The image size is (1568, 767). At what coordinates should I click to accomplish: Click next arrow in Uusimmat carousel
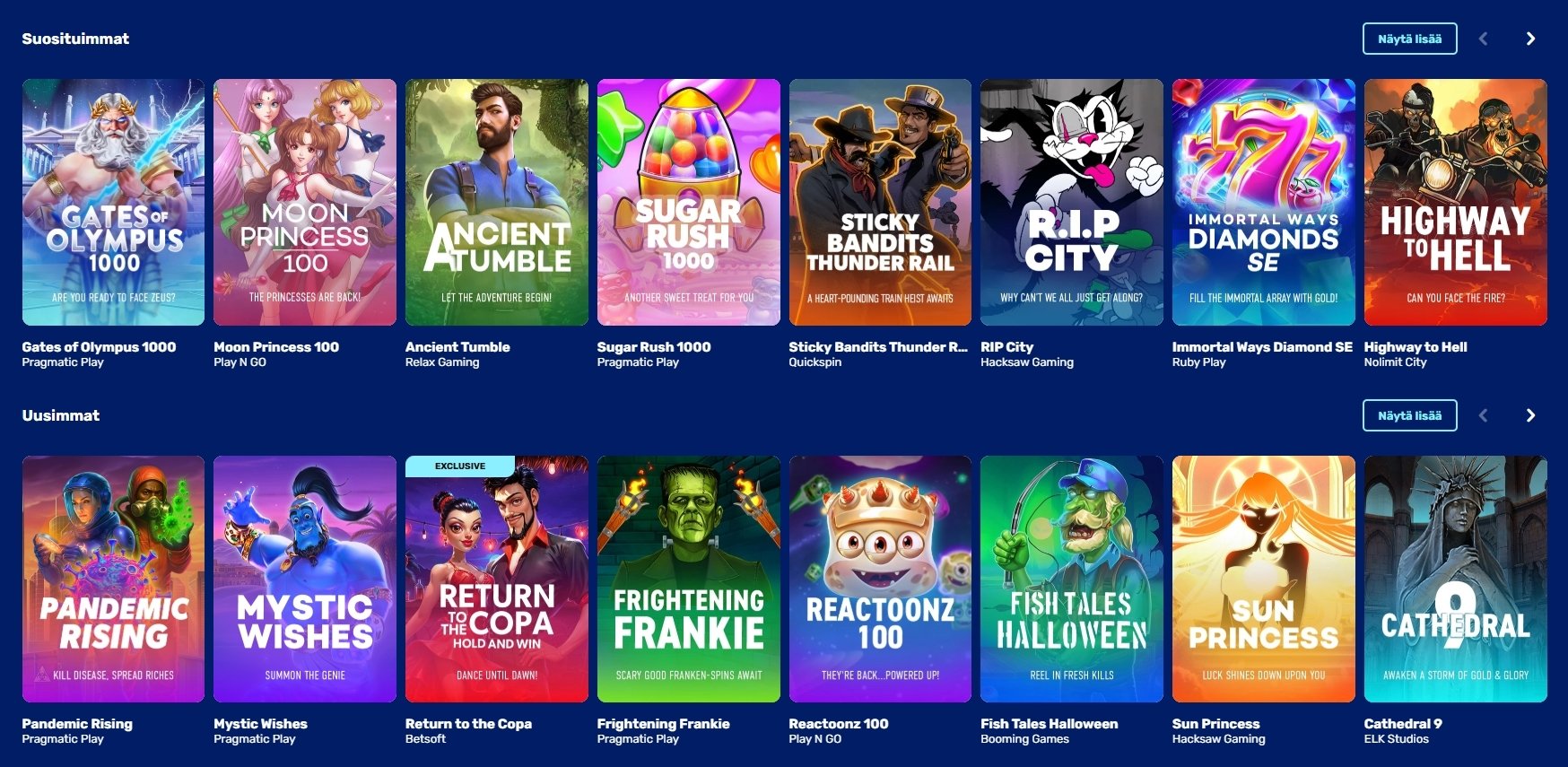1530,415
